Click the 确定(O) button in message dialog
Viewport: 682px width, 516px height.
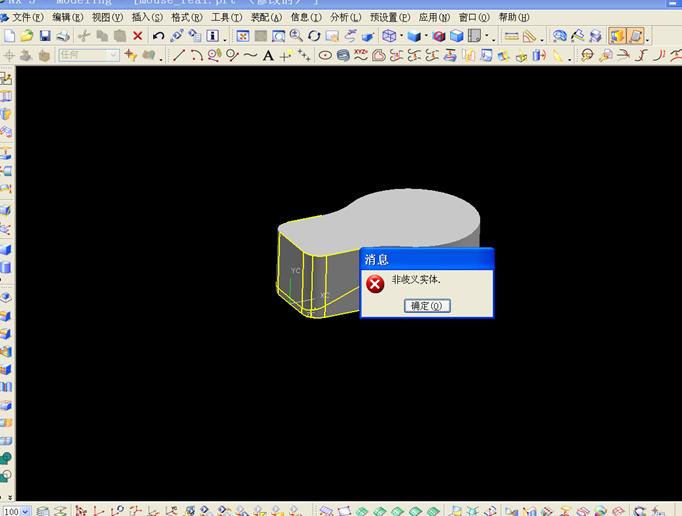pyautogui.click(x=427, y=305)
